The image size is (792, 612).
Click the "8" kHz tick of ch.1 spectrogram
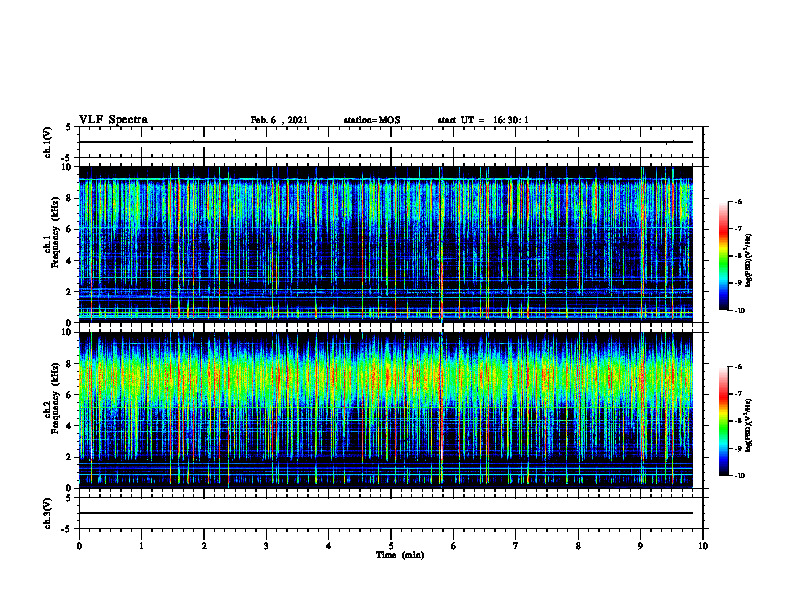click(x=69, y=198)
